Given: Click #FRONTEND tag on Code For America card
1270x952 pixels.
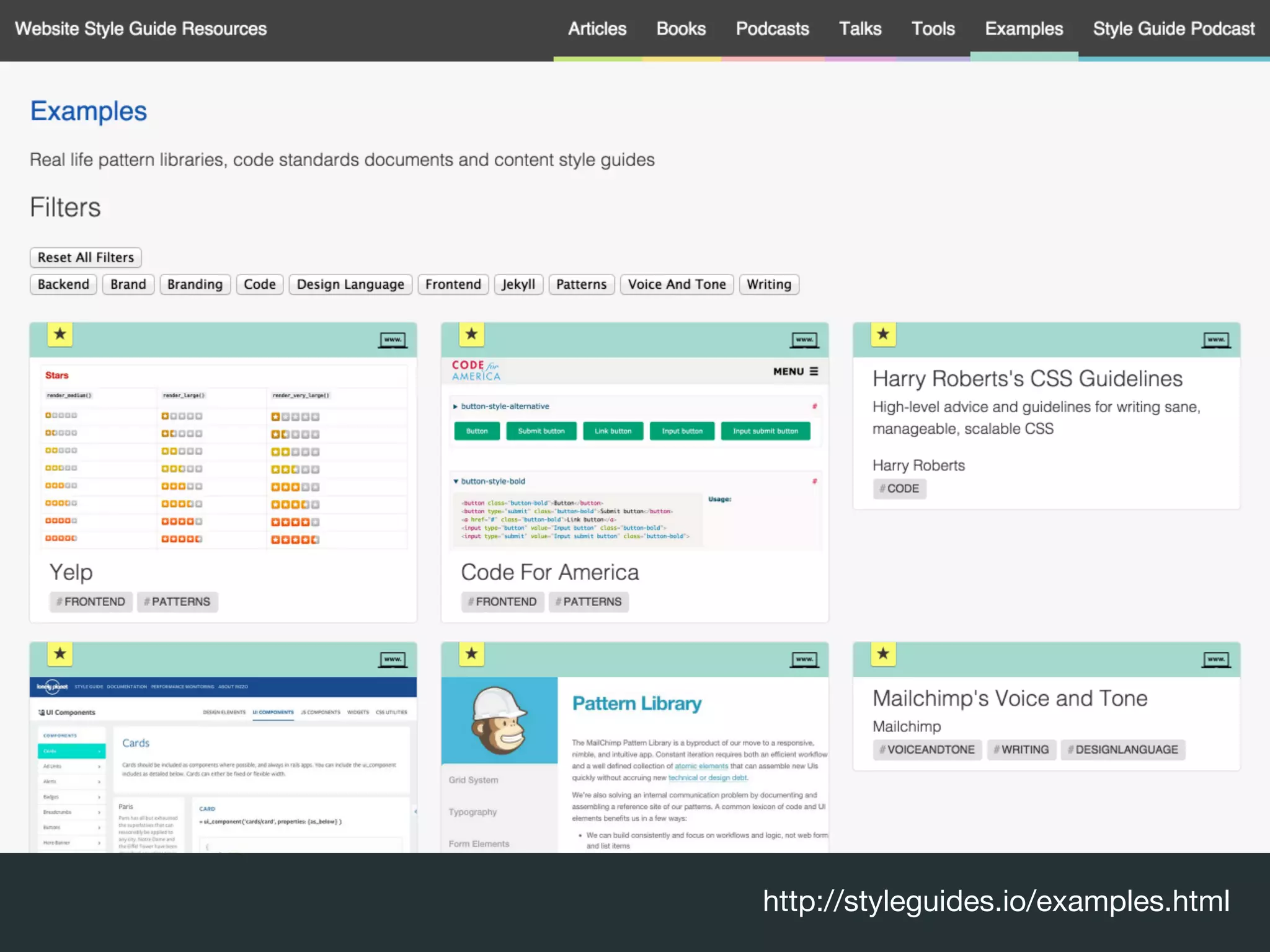Looking at the screenshot, I should coord(502,602).
